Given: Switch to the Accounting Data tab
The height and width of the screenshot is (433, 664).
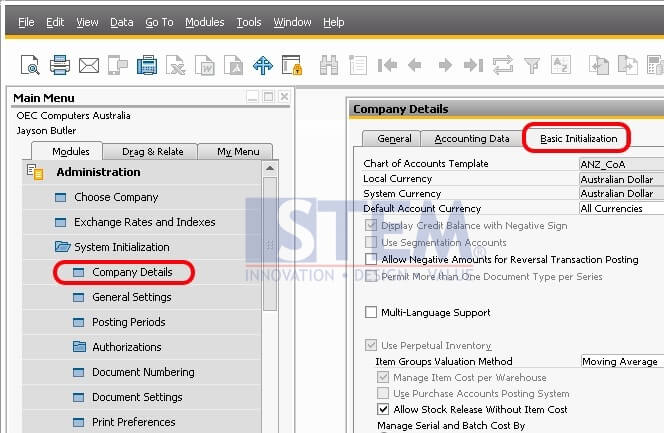Looking at the screenshot, I should point(472,139).
